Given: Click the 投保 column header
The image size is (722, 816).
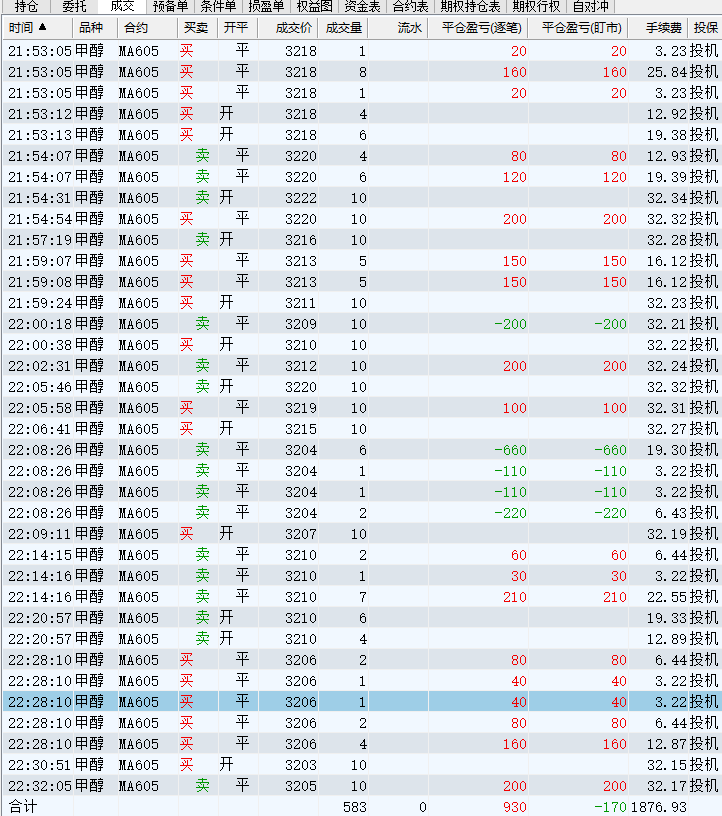Looking at the screenshot, I should tap(705, 28).
